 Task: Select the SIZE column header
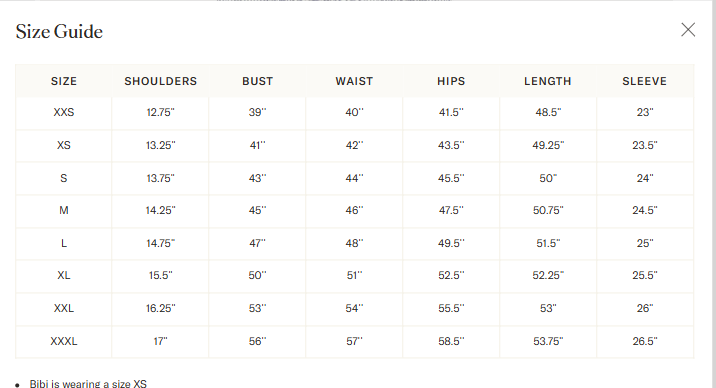(64, 81)
